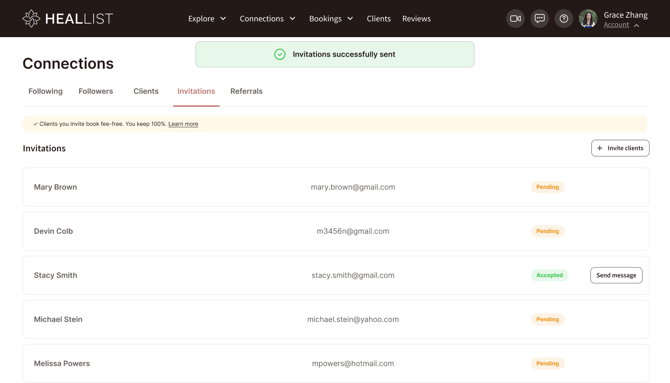
Task: Open the chat messages icon
Action: [540, 18]
